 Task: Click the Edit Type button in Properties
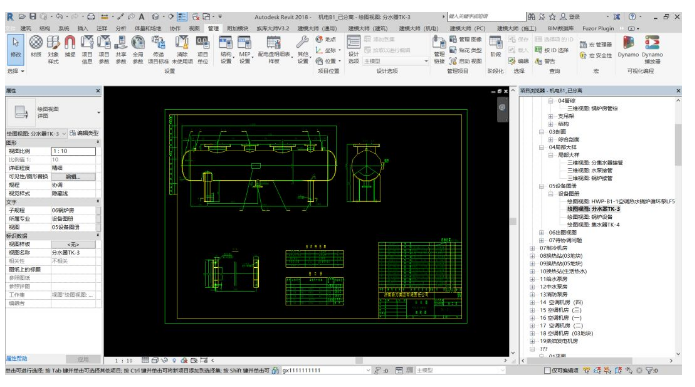pos(84,133)
